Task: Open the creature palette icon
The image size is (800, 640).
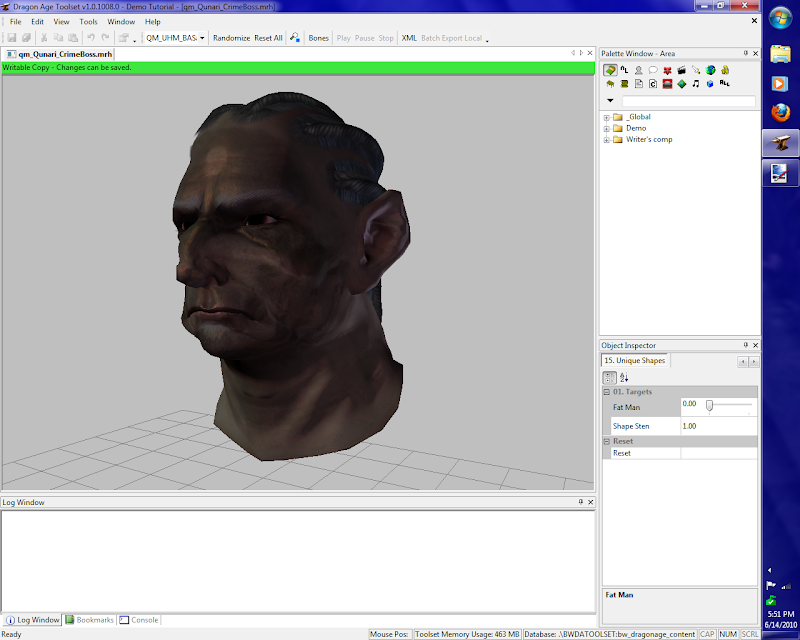Action: coord(638,70)
